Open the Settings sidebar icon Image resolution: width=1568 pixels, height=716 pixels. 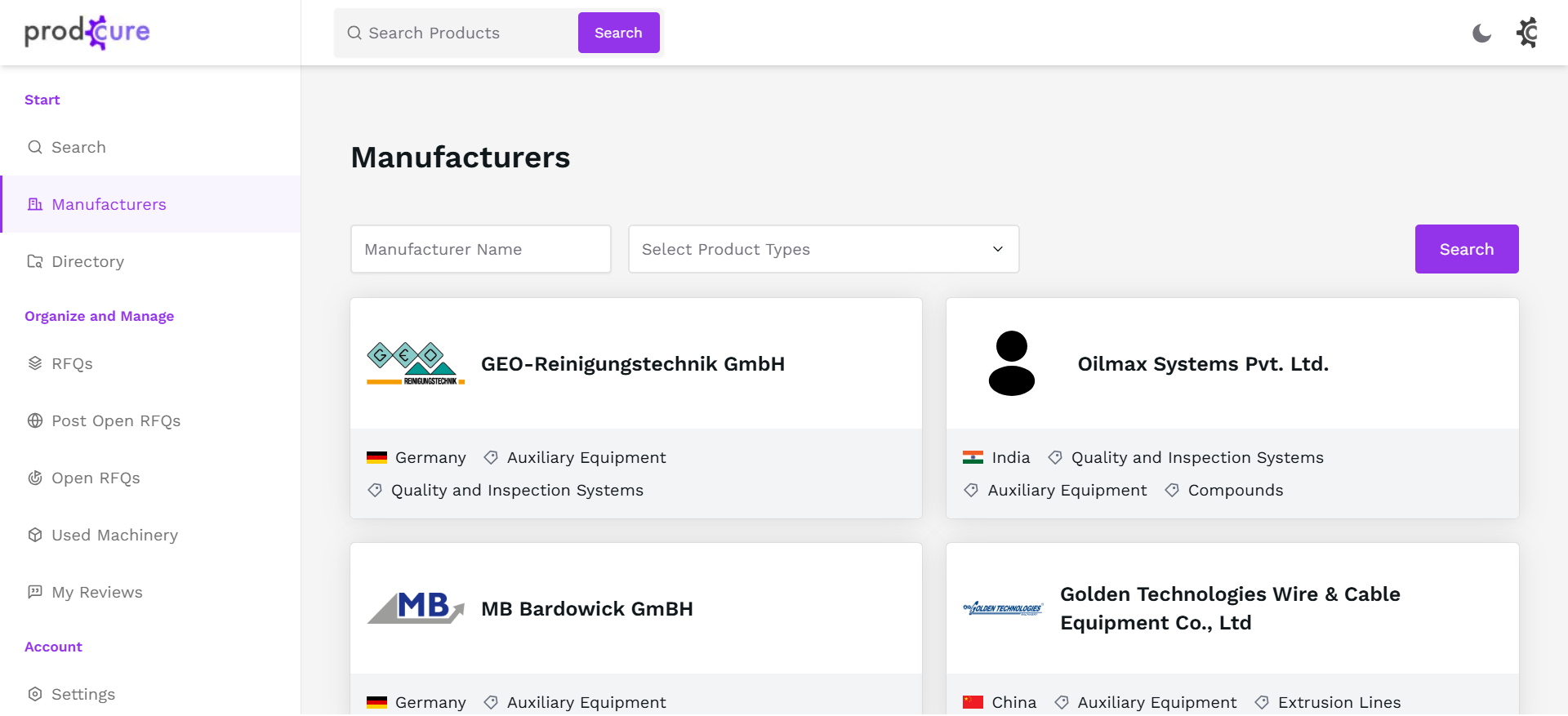35,694
